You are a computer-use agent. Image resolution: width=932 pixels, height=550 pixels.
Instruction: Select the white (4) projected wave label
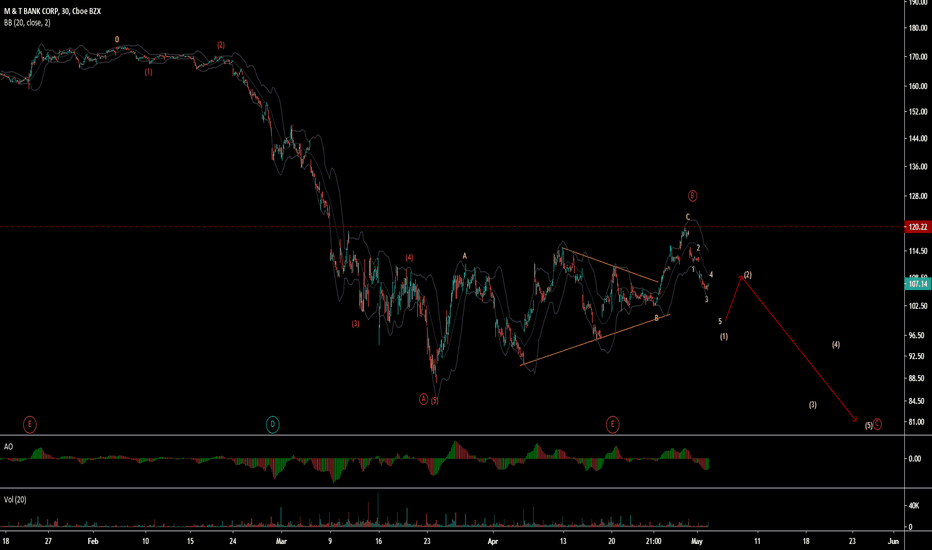click(x=836, y=345)
